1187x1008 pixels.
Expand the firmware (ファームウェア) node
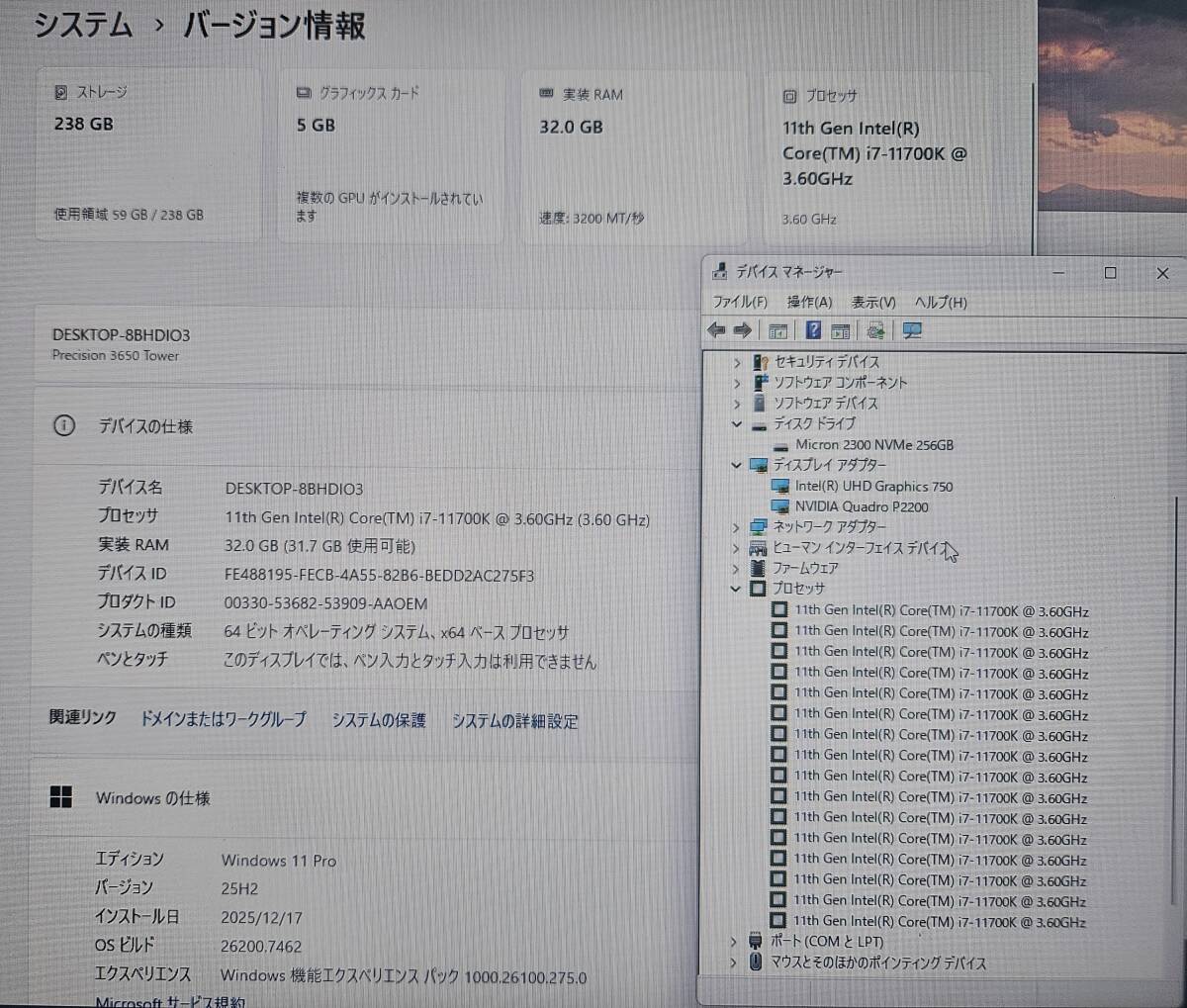(736, 569)
